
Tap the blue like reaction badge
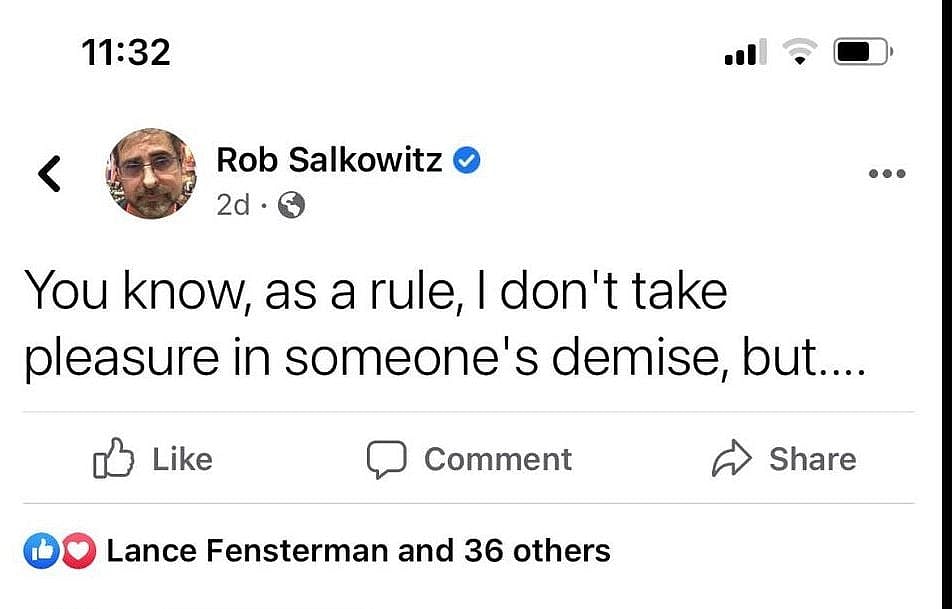pyautogui.click(x=41, y=551)
